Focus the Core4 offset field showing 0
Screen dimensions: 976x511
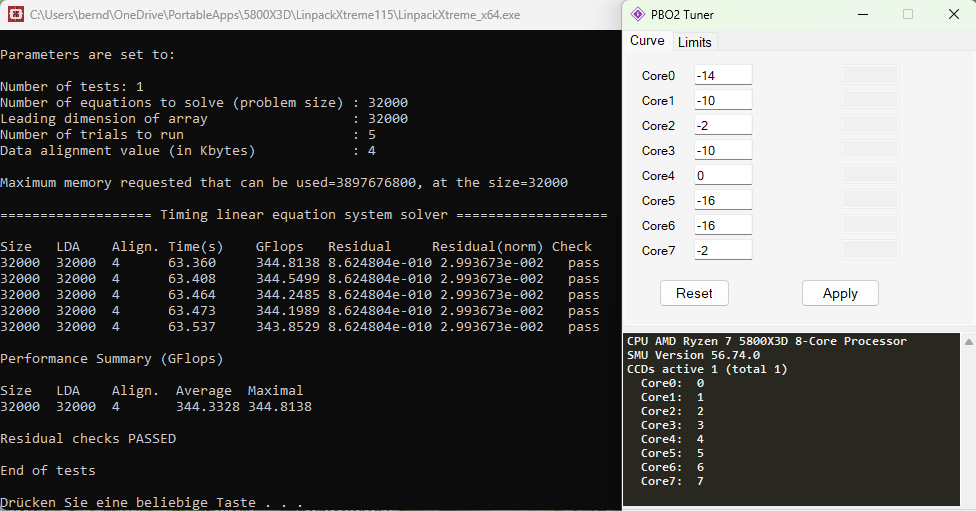click(723, 175)
